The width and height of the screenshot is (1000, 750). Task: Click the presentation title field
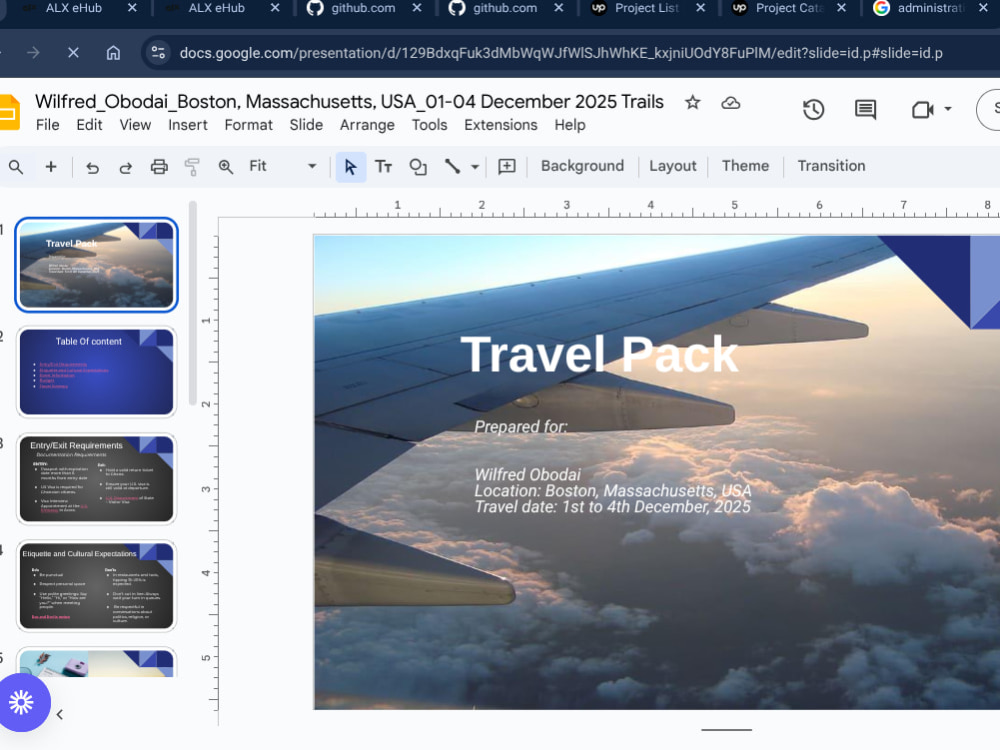pyautogui.click(x=349, y=102)
